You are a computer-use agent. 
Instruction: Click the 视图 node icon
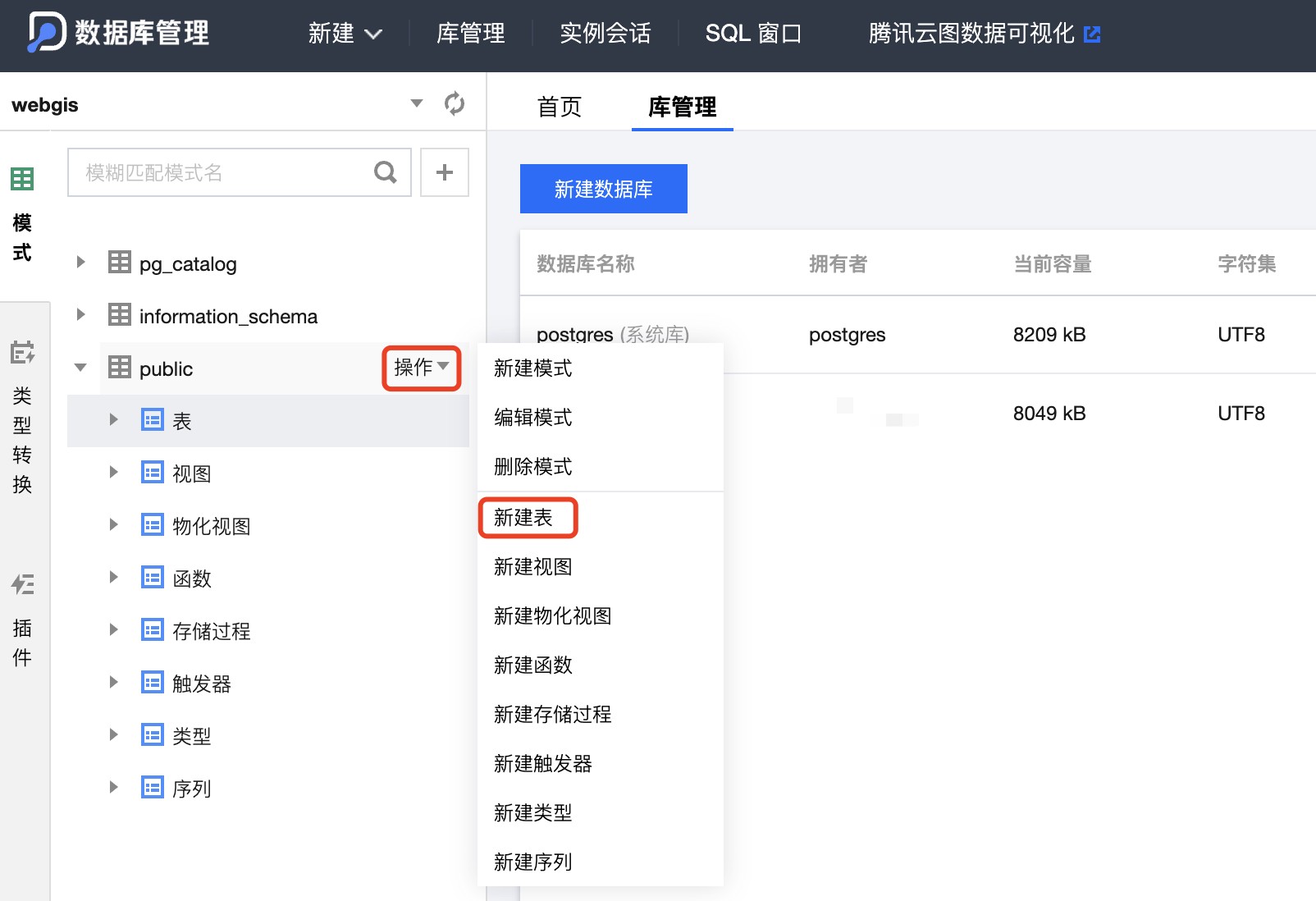click(x=153, y=473)
